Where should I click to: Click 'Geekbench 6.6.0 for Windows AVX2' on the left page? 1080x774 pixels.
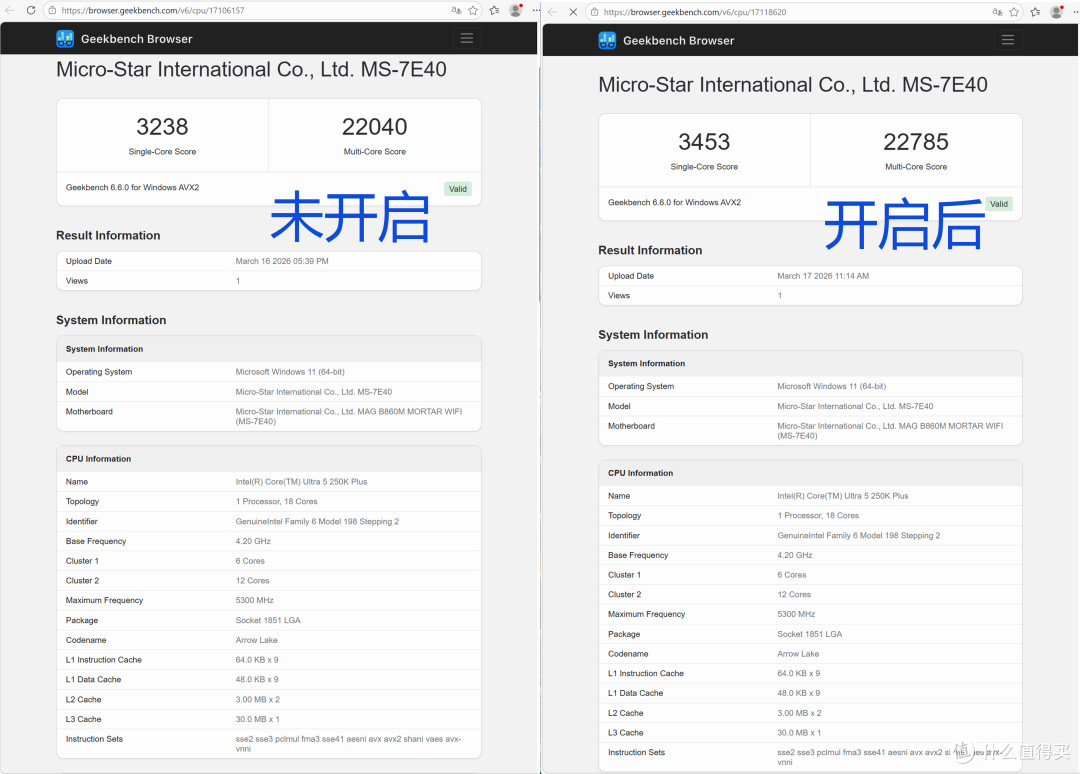132,187
